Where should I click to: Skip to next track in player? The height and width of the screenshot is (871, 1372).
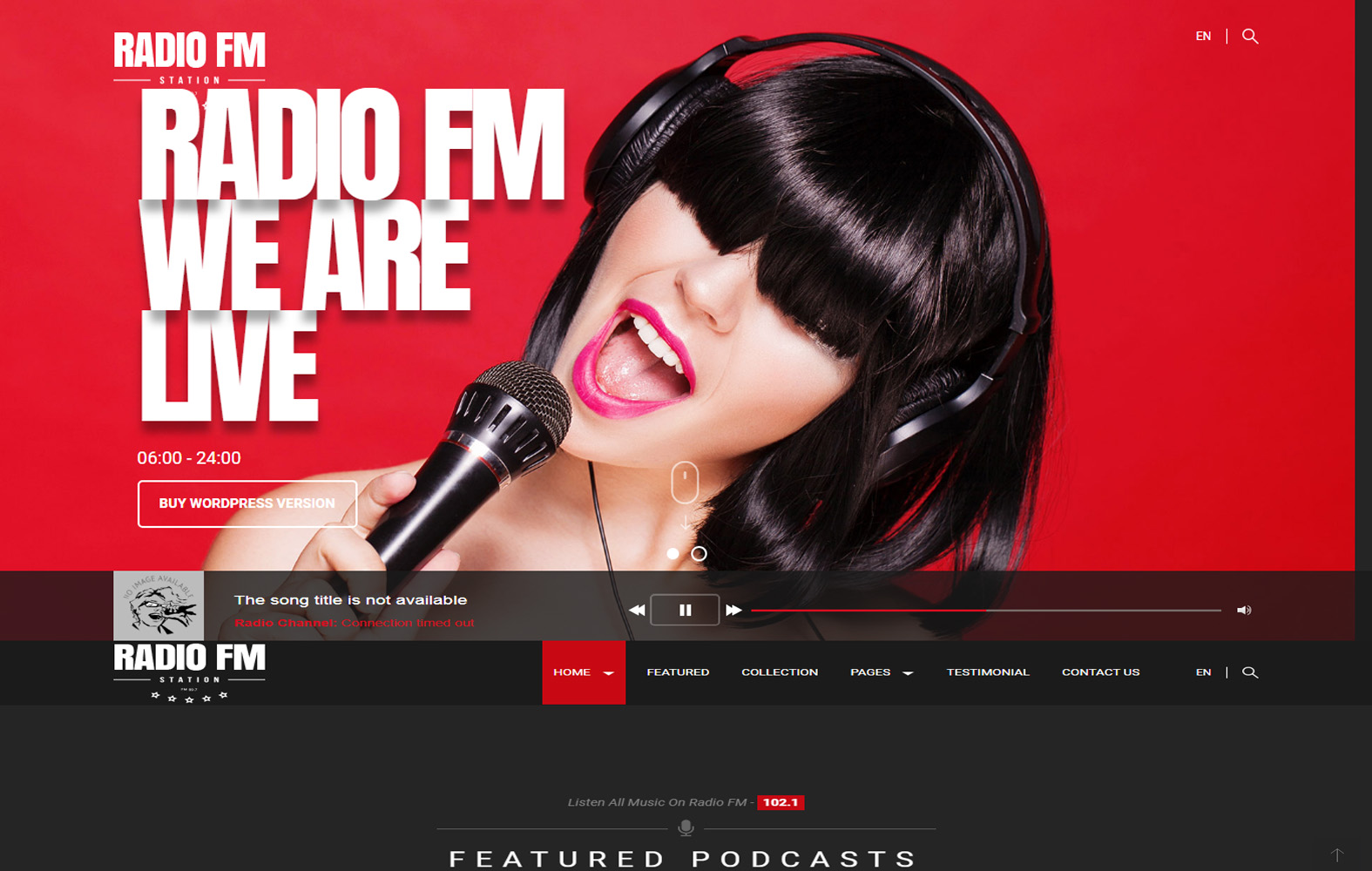click(x=733, y=610)
